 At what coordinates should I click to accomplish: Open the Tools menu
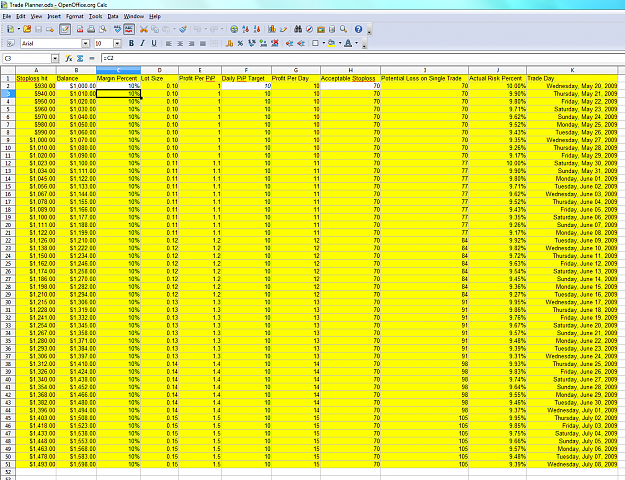click(95, 16)
